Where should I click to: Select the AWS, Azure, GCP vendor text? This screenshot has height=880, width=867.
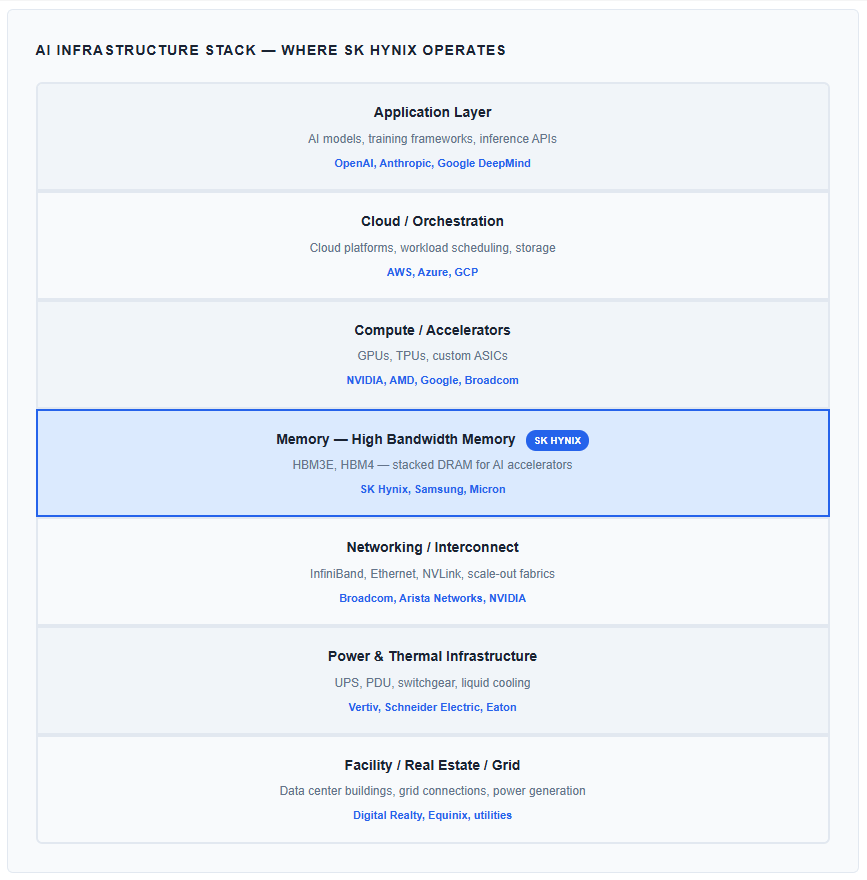[x=432, y=272]
